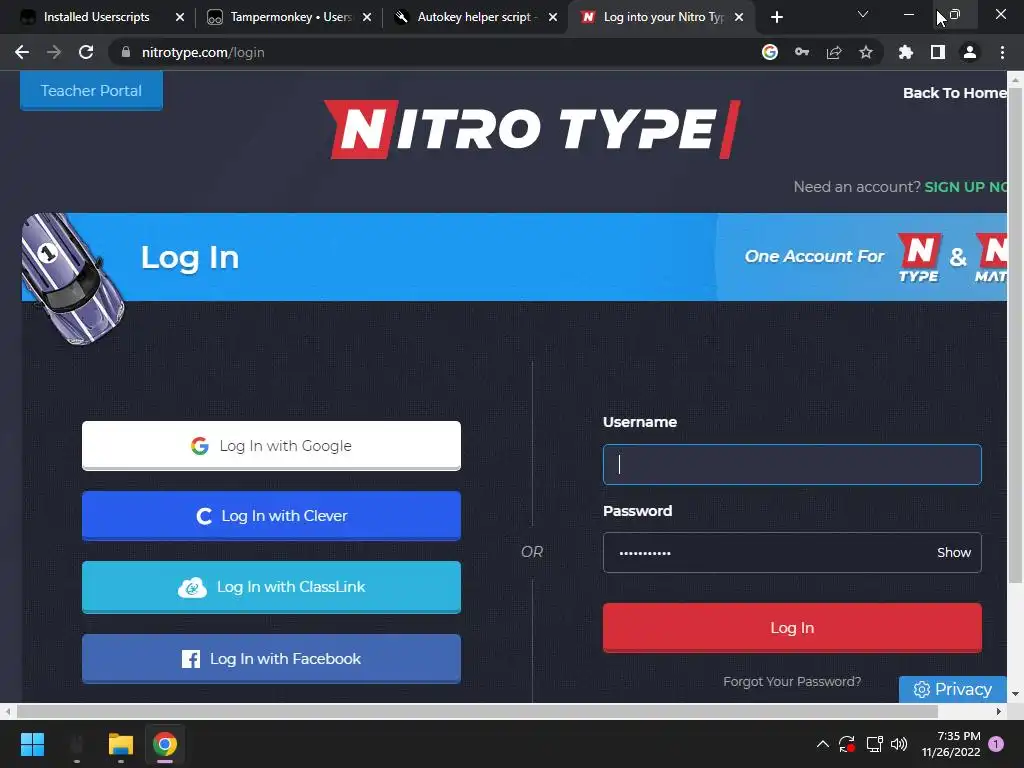Click the browser forward arrow
Screen dimensions: 1024x768
[x=54, y=52]
